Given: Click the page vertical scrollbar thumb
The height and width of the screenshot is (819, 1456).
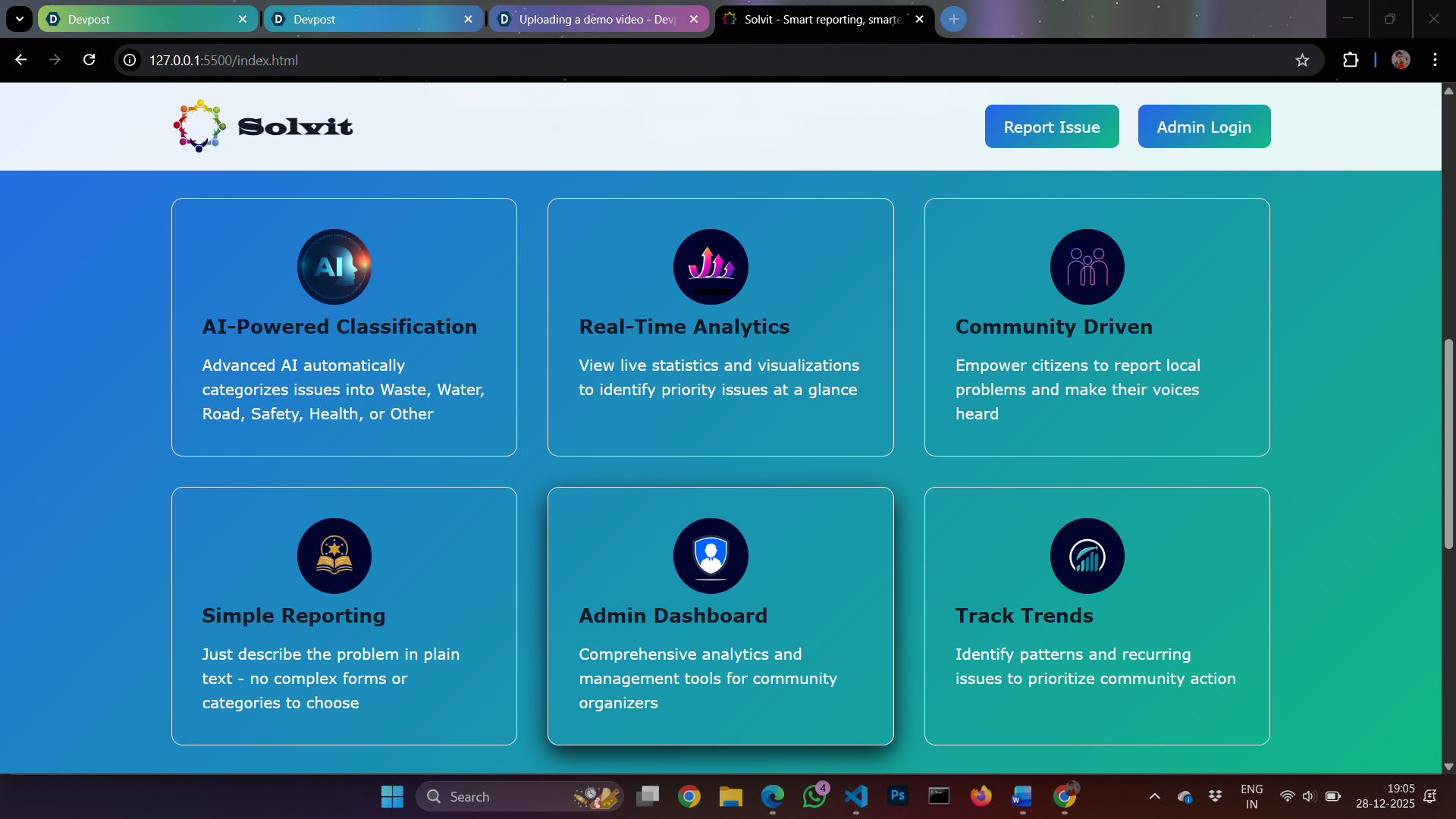Looking at the screenshot, I should click(x=1448, y=444).
